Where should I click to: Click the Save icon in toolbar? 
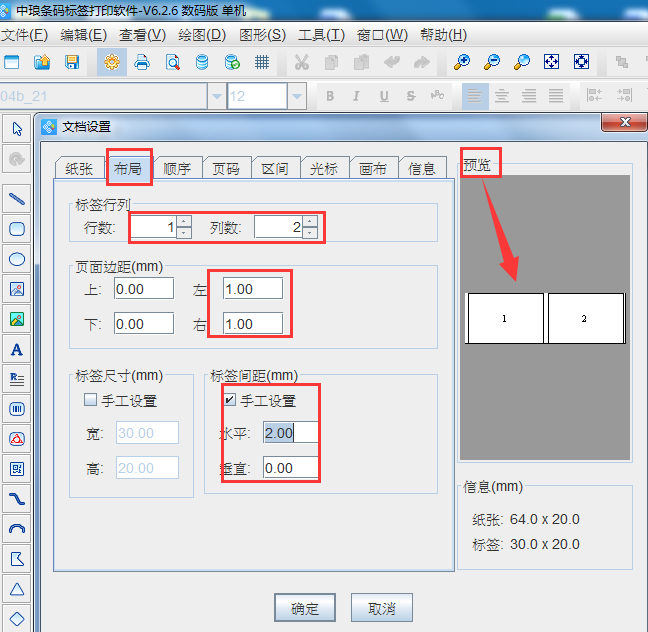click(72, 62)
